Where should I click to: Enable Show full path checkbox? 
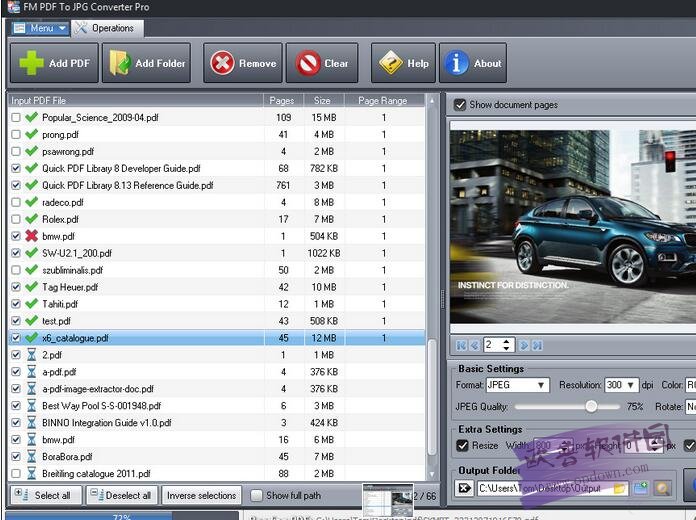(x=256, y=495)
